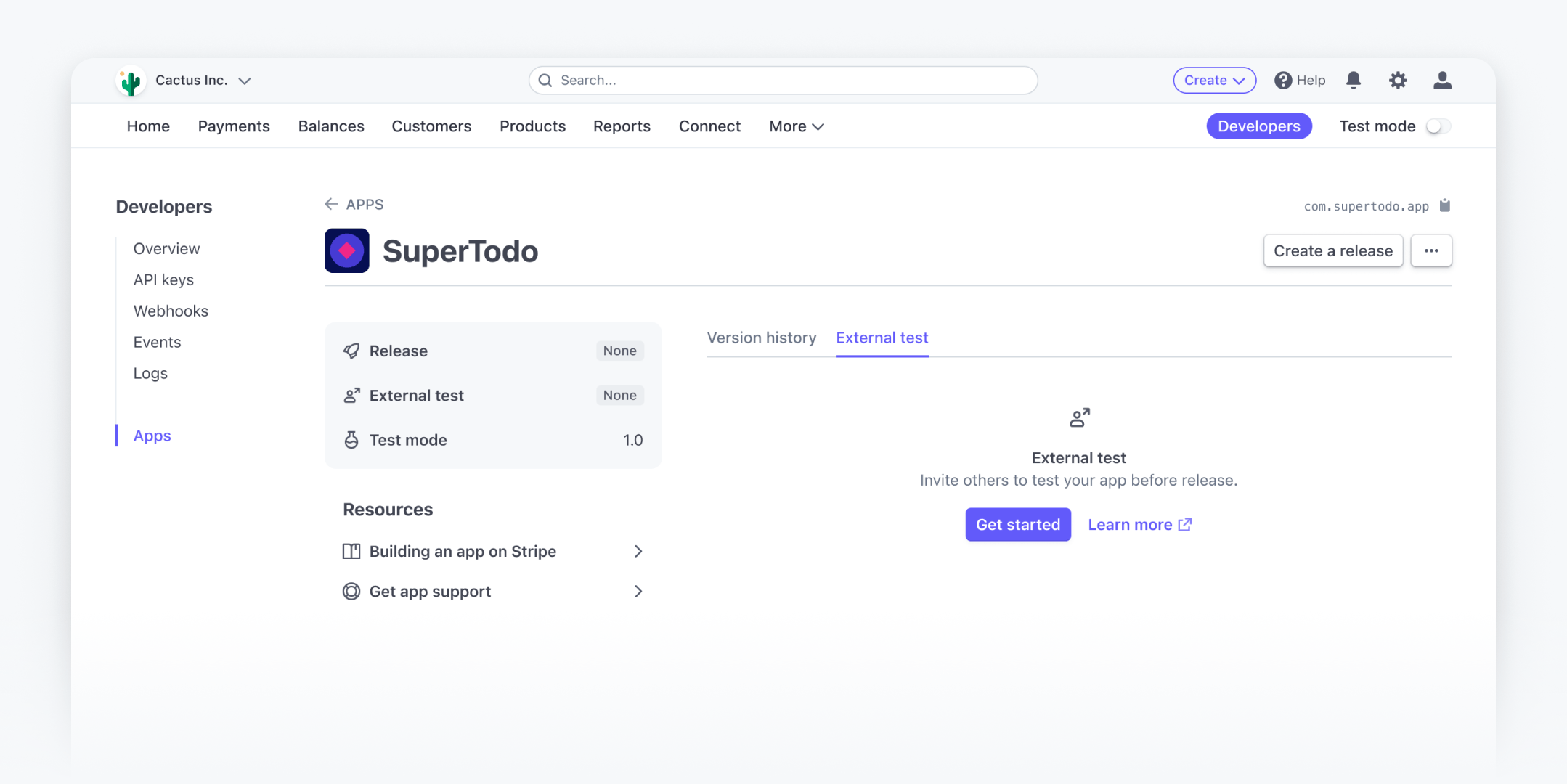Open the Reports menu item

[x=622, y=126]
